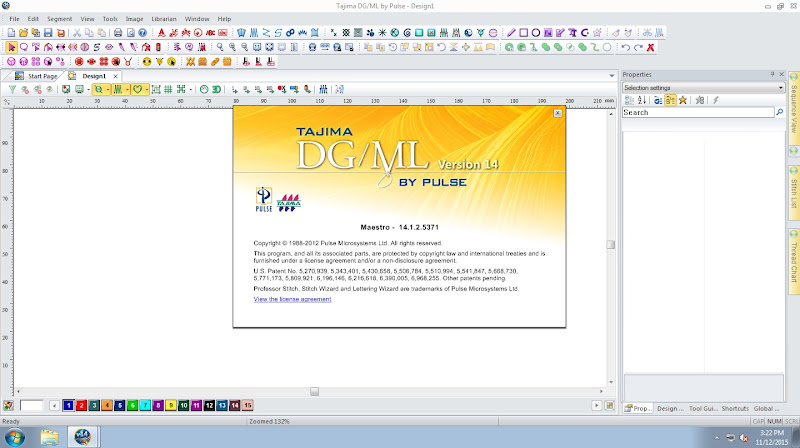800x448 pixels.
Task: Click the traffic light icon
Action: pos(158,47)
